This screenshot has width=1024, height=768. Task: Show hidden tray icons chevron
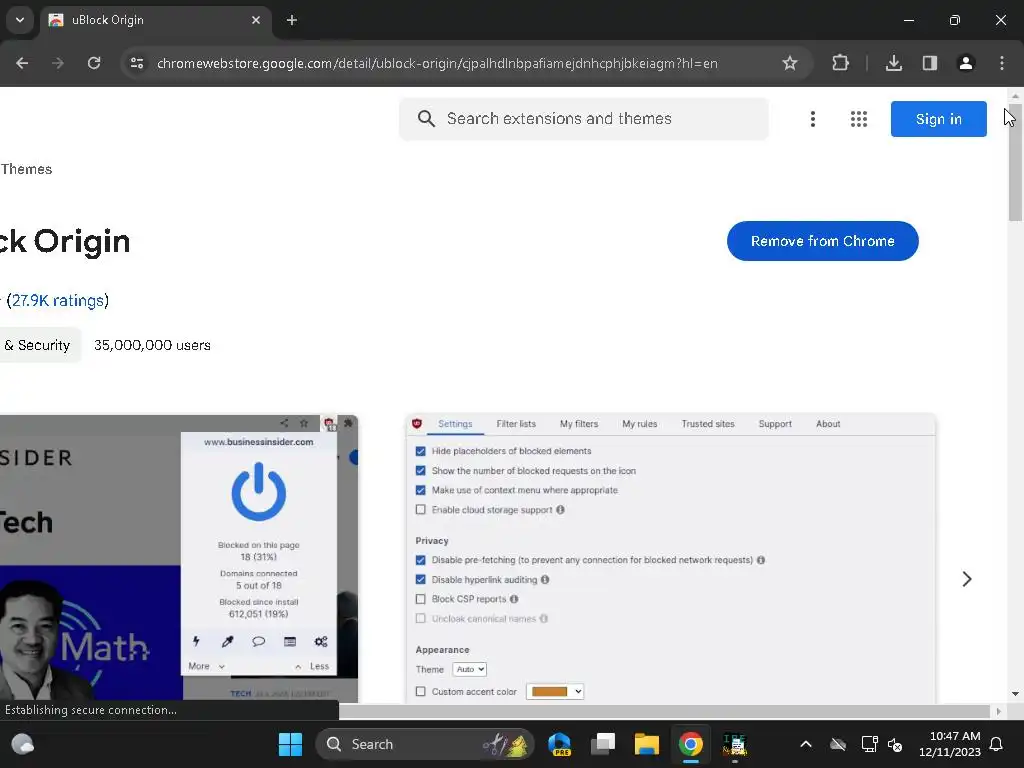click(x=806, y=744)
